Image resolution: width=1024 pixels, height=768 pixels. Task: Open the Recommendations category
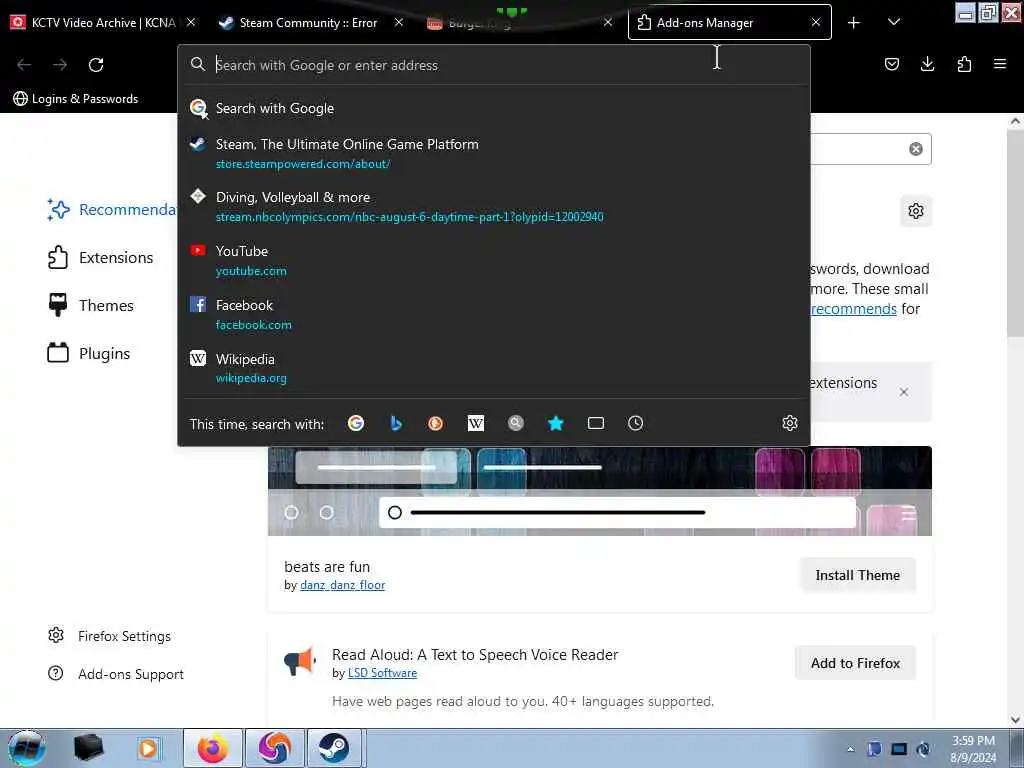coord(112,210)
